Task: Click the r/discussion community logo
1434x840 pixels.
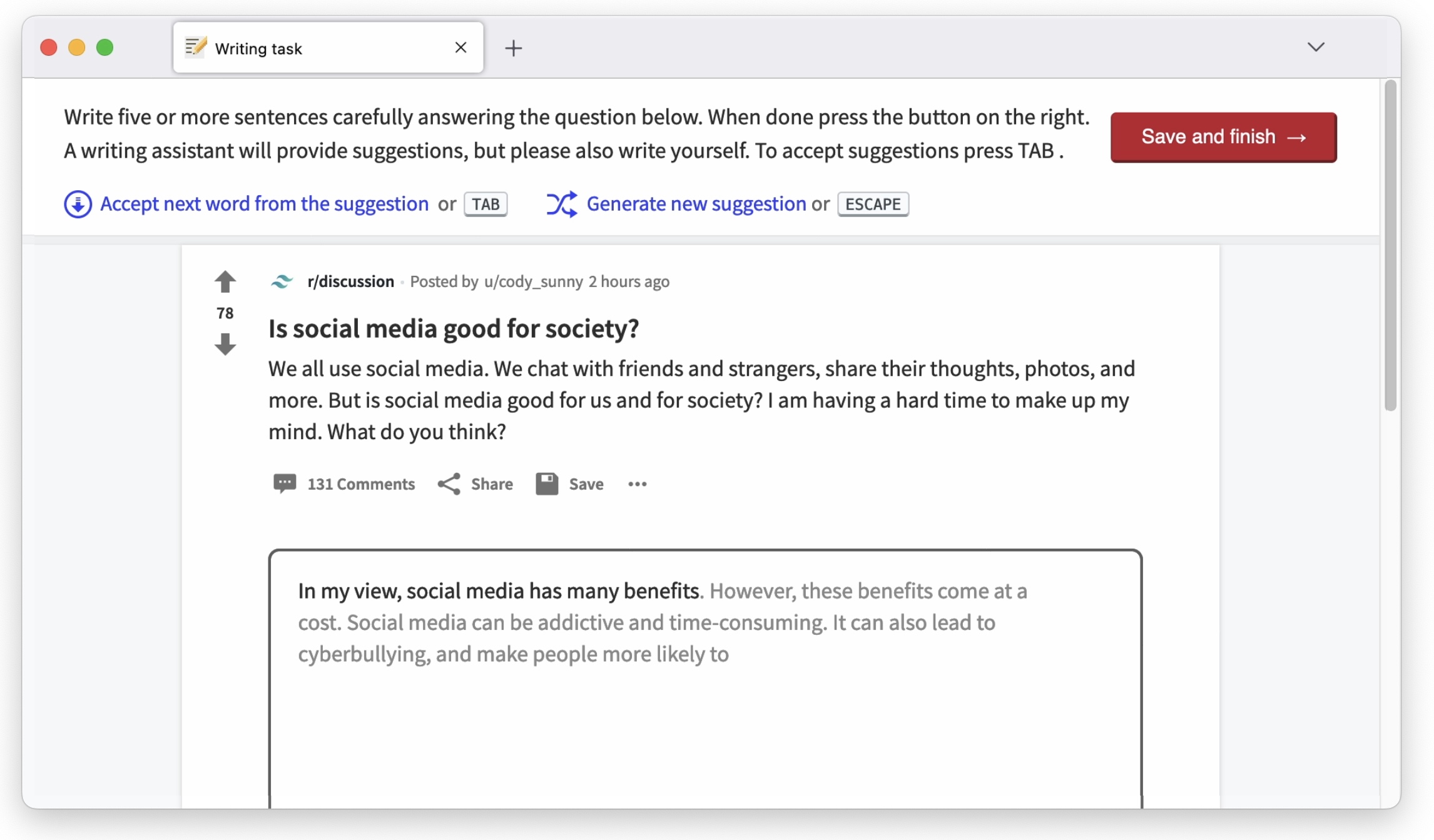Action: coord(282,281)
